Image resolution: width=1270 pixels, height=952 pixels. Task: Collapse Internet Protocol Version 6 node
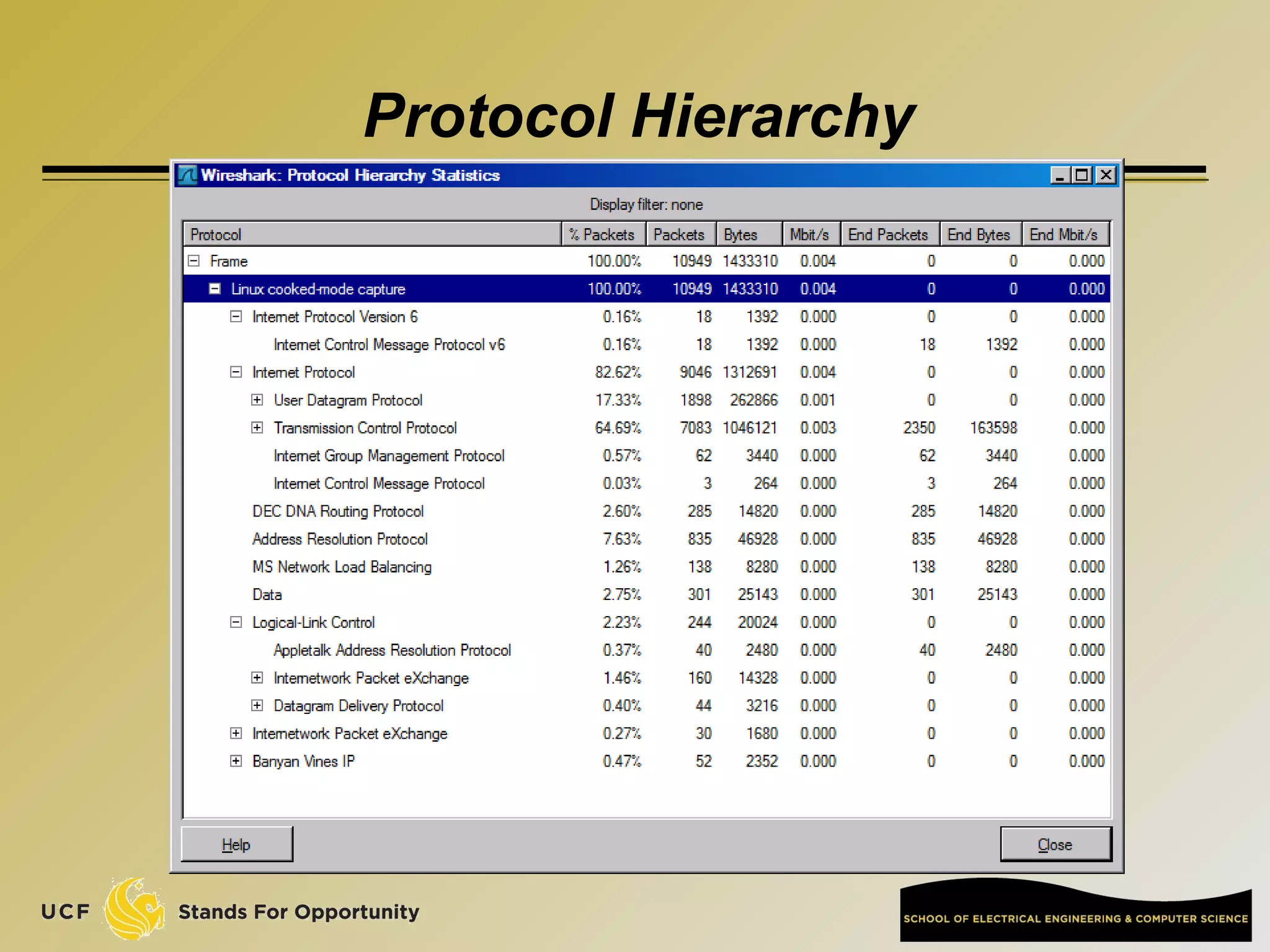(236, 317)
